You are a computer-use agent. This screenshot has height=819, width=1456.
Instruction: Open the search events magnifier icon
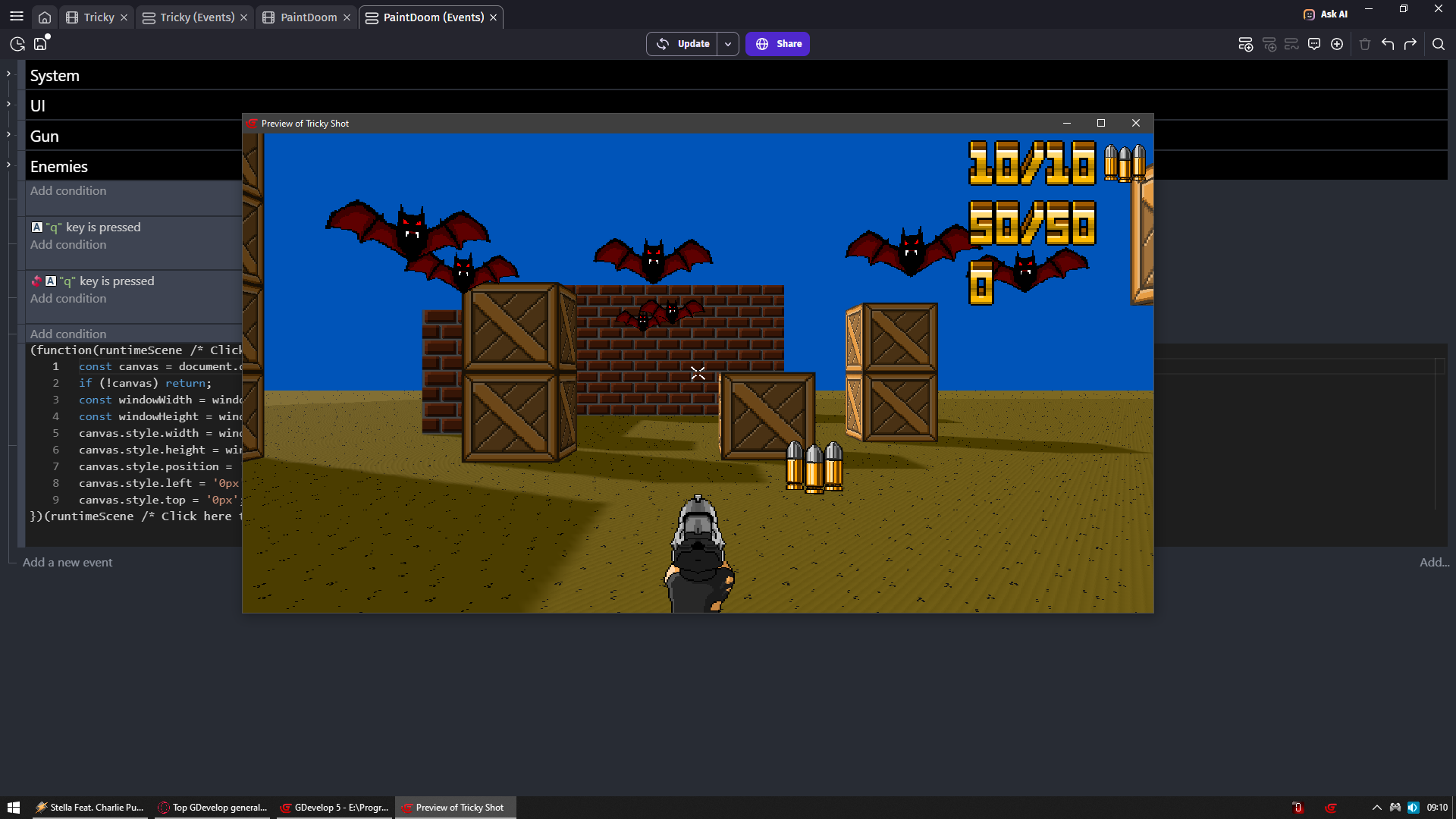click(1439, 44)
